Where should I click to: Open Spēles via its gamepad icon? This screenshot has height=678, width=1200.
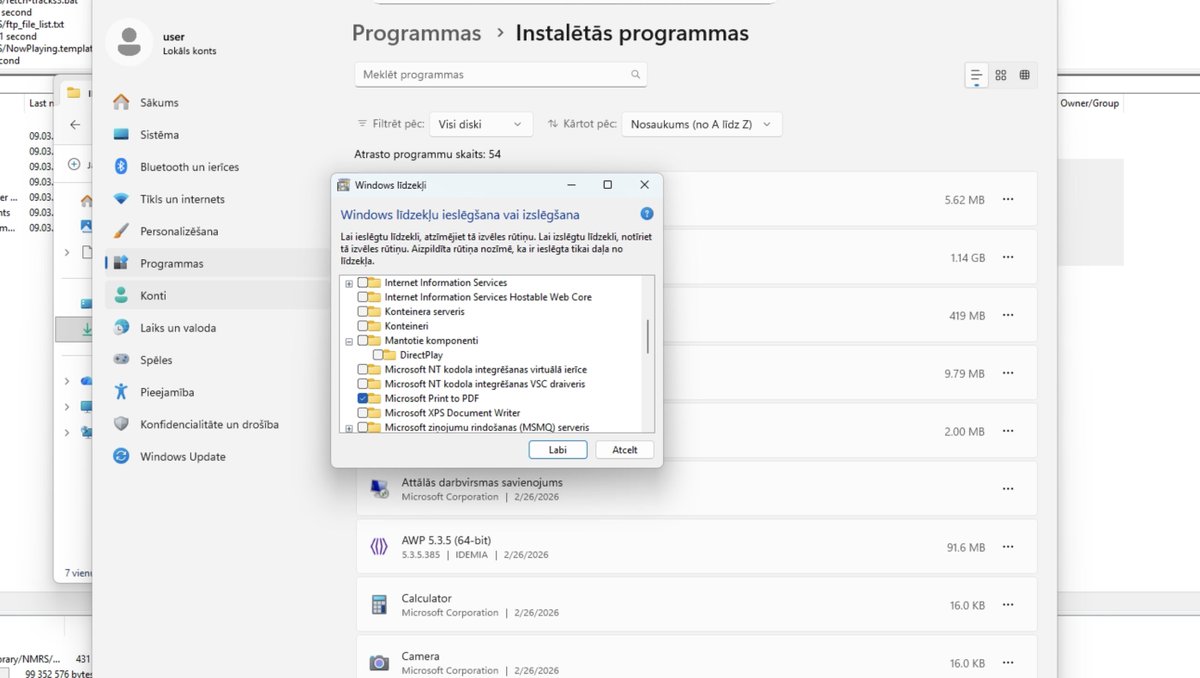pos(121,360)
